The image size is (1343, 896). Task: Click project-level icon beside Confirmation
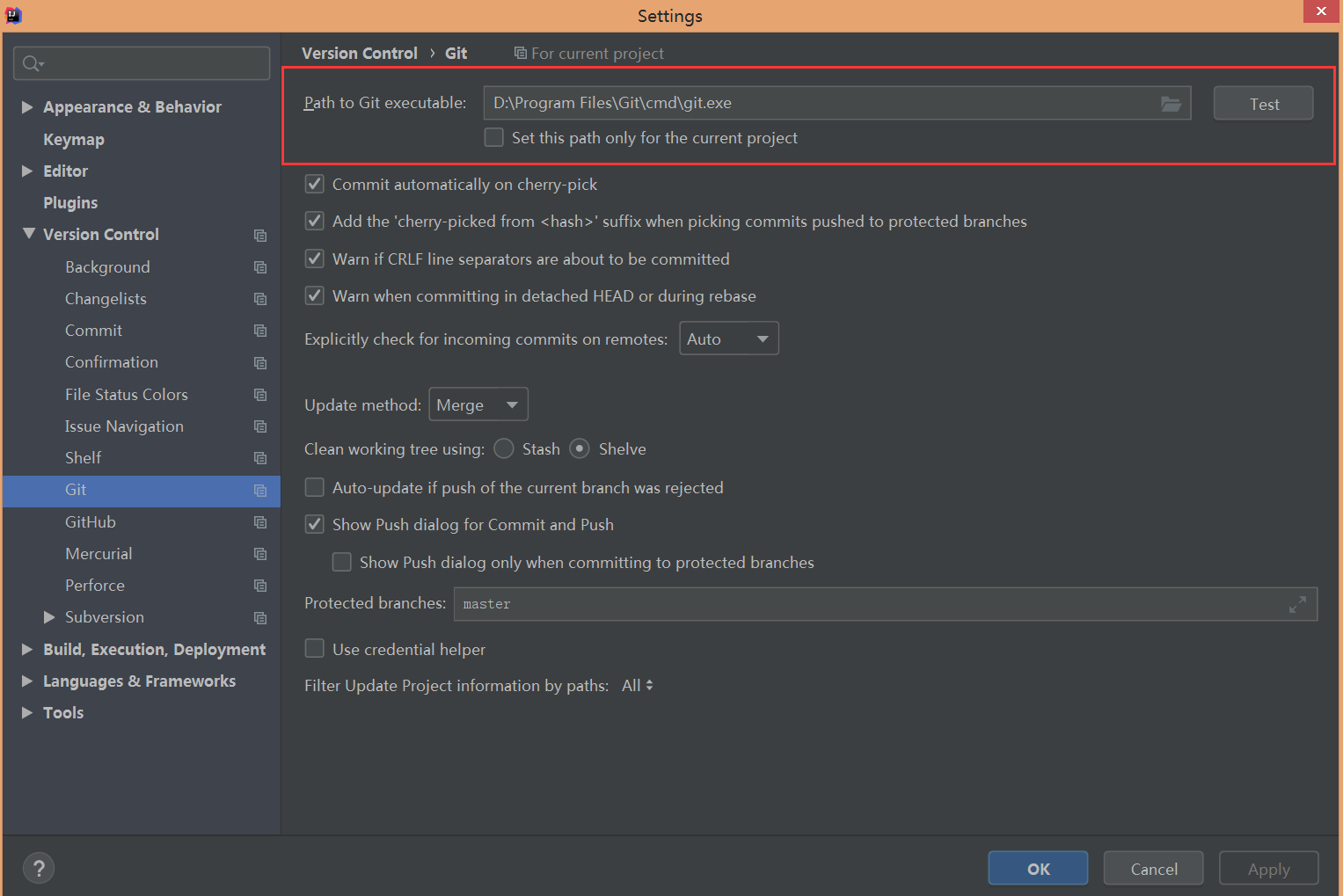point(260,363)
